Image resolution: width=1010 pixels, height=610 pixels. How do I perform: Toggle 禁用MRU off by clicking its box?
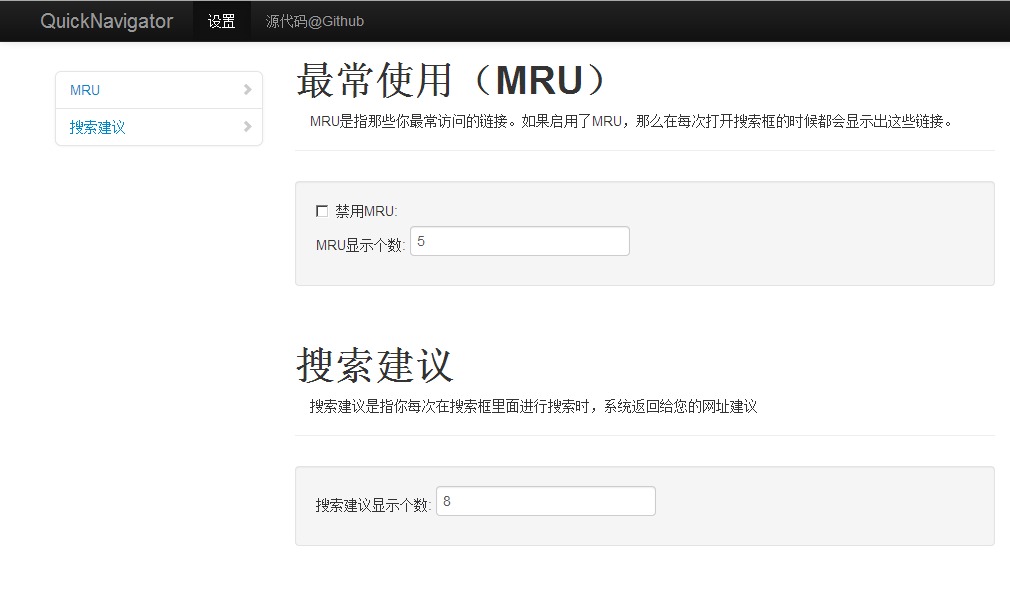(322, 210)
